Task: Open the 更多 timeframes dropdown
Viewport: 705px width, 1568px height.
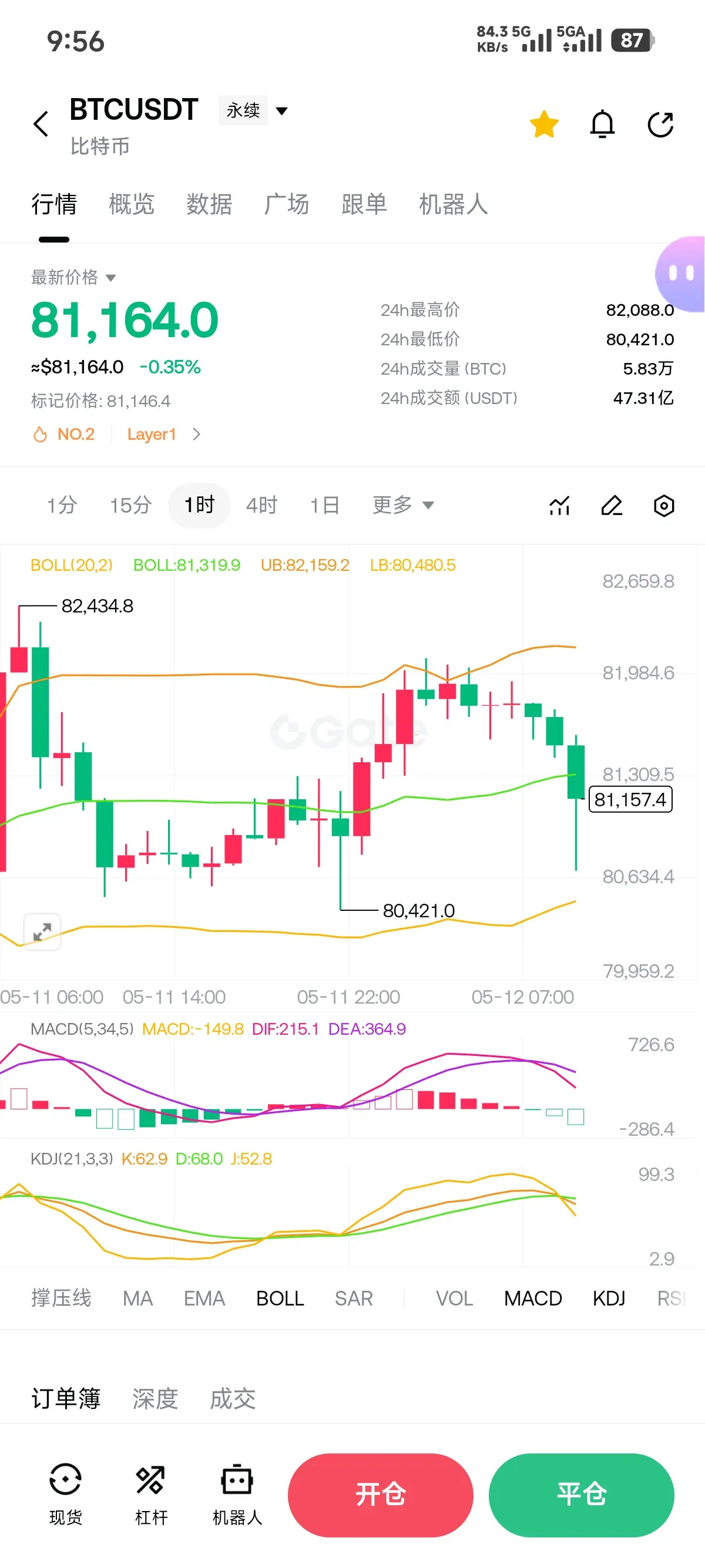Action: [x=403, y=504]
